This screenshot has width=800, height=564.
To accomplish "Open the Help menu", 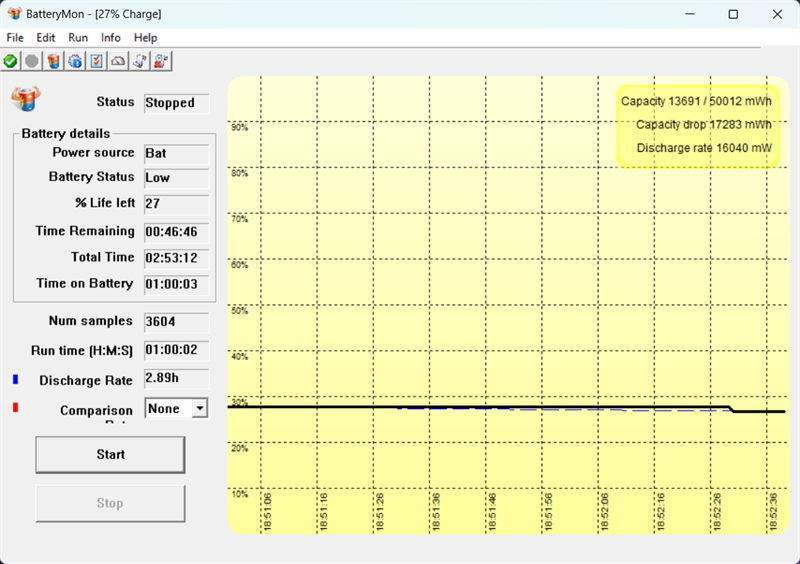I will pos(145,38).
